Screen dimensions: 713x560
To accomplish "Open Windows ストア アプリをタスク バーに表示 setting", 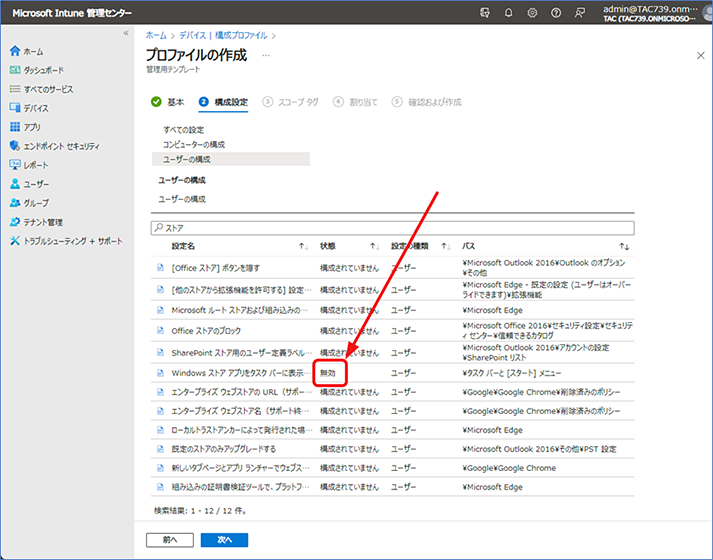I will point(241,373).
